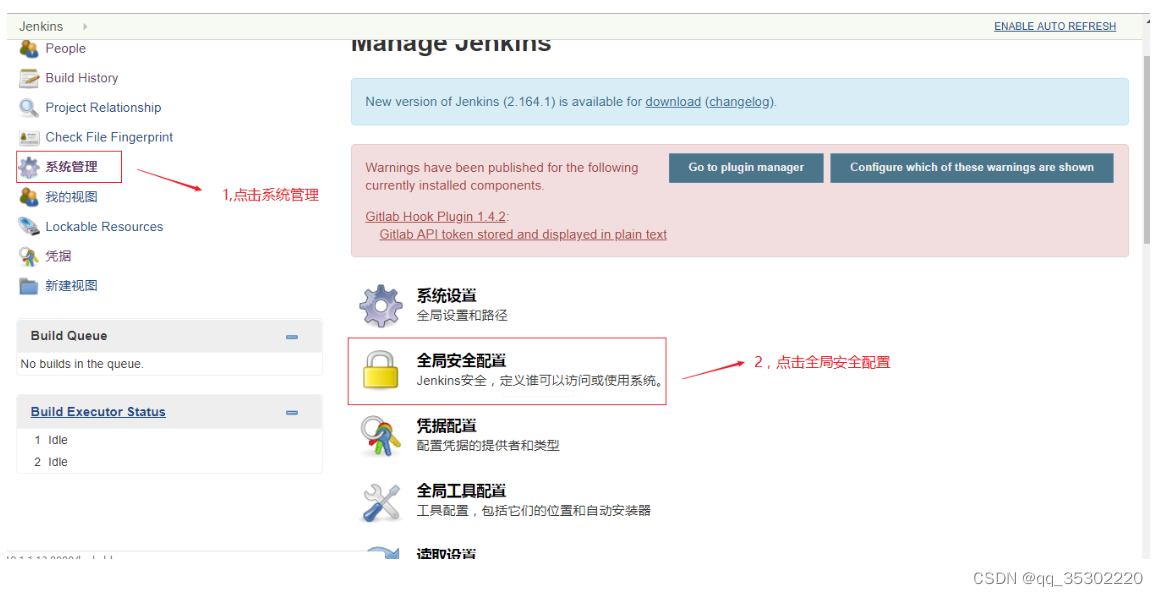Open 全局工具配置 heading link
Image resolution: width=1158 pixels, height=596 pixels.
(x=462, y=490)
